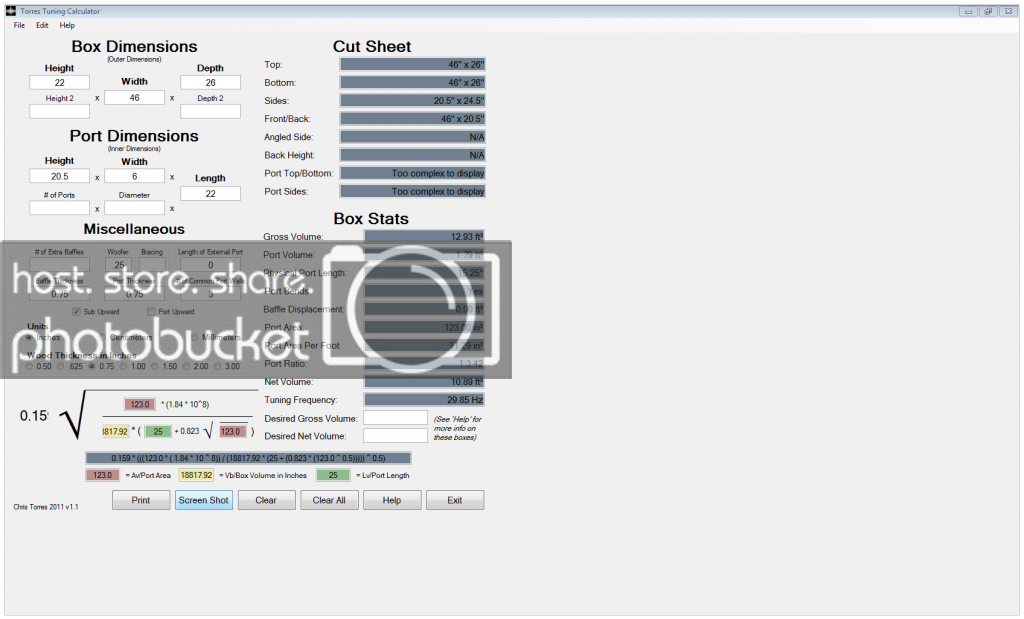Screen dimensions: 1024x619
Task: Click the Clear All button
Action: click(x=329, y=500)
